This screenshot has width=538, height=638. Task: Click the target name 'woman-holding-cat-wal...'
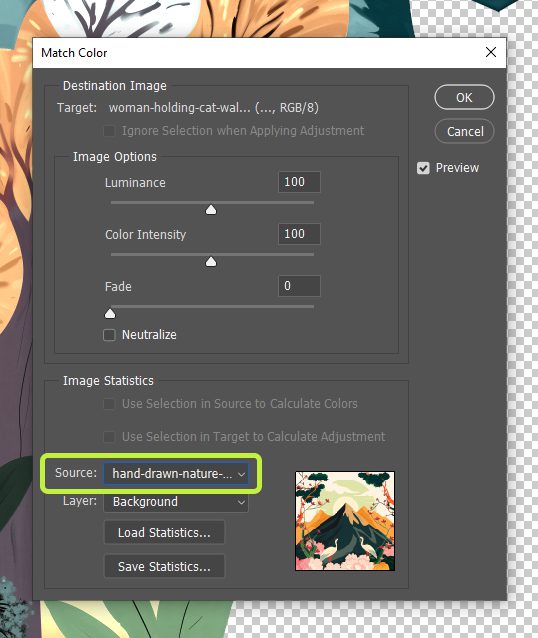179,108
